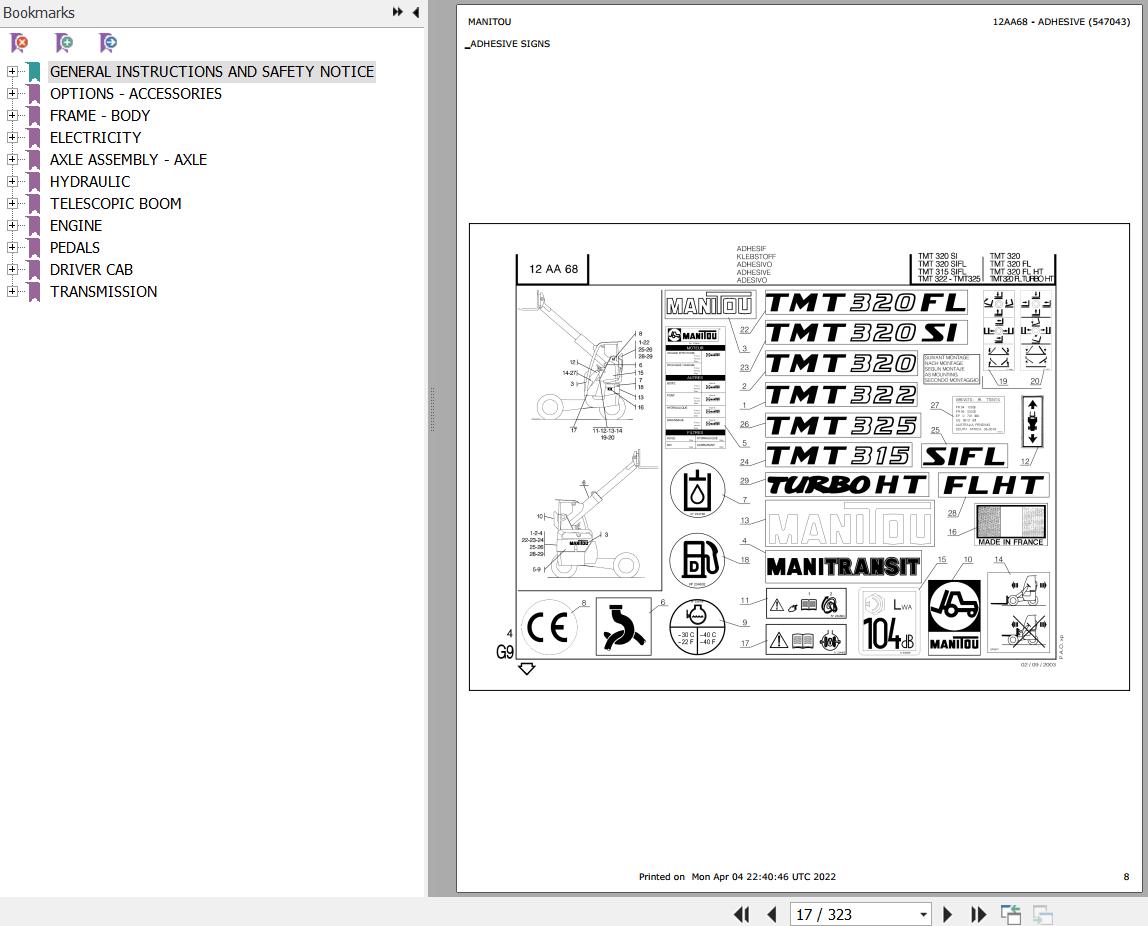Click the CE mark decal in diagram
The image size is (1148, 926).
click(x=548, y=627)
